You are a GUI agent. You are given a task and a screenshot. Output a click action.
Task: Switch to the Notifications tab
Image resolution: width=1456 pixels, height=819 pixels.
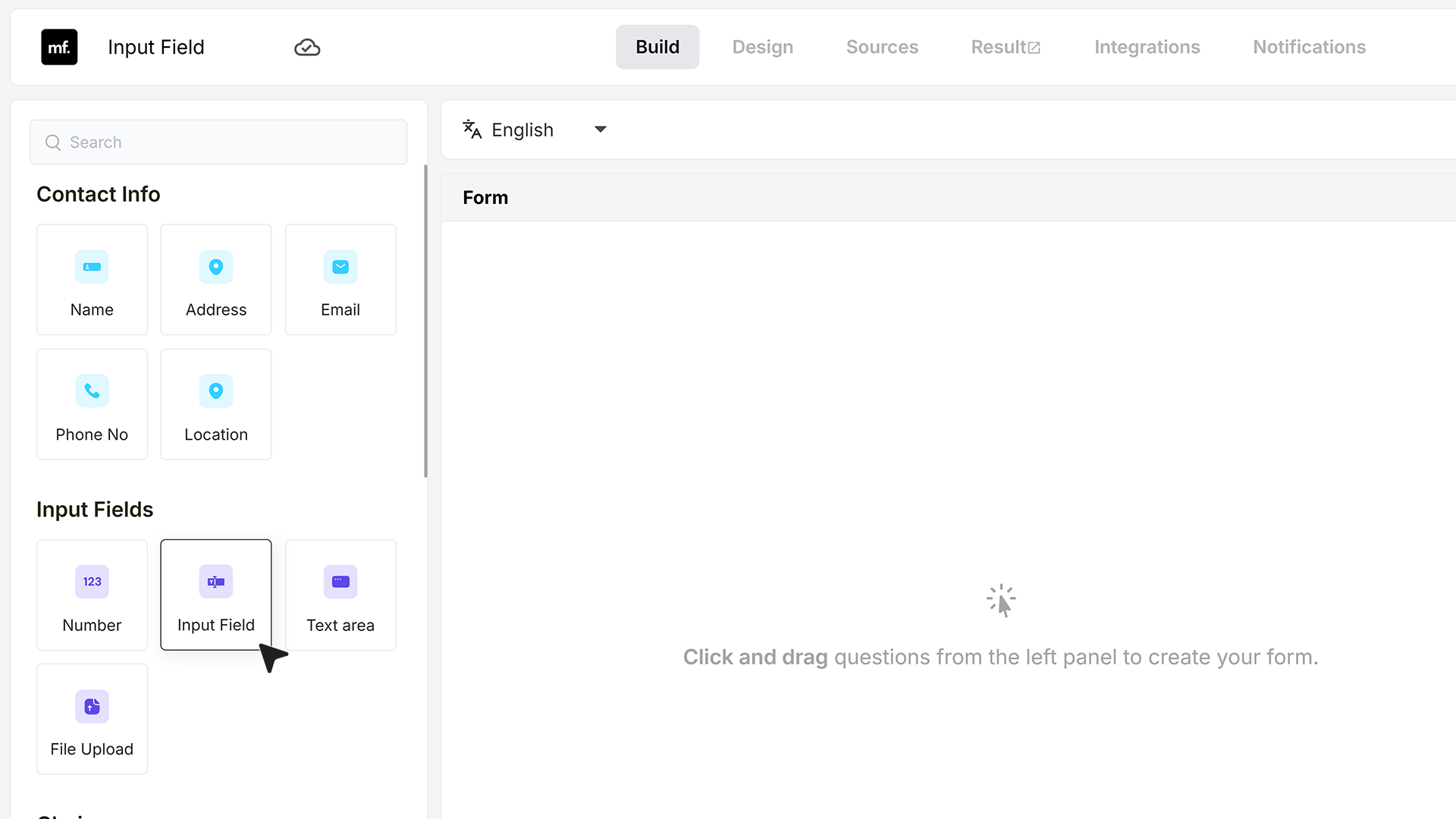pos(1309,47)
